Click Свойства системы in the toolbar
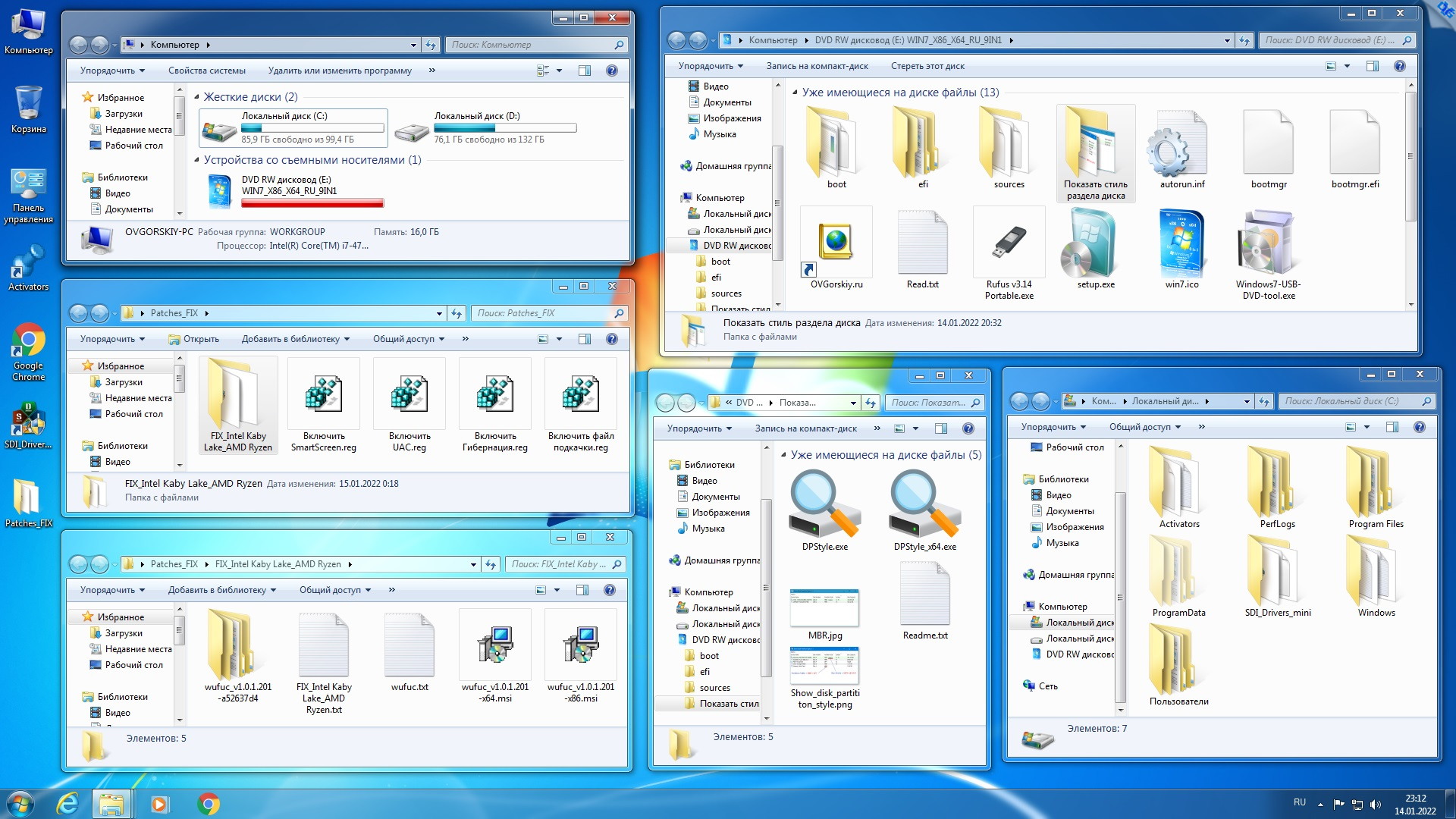The image size is (1456, 819). pos(206,71)
